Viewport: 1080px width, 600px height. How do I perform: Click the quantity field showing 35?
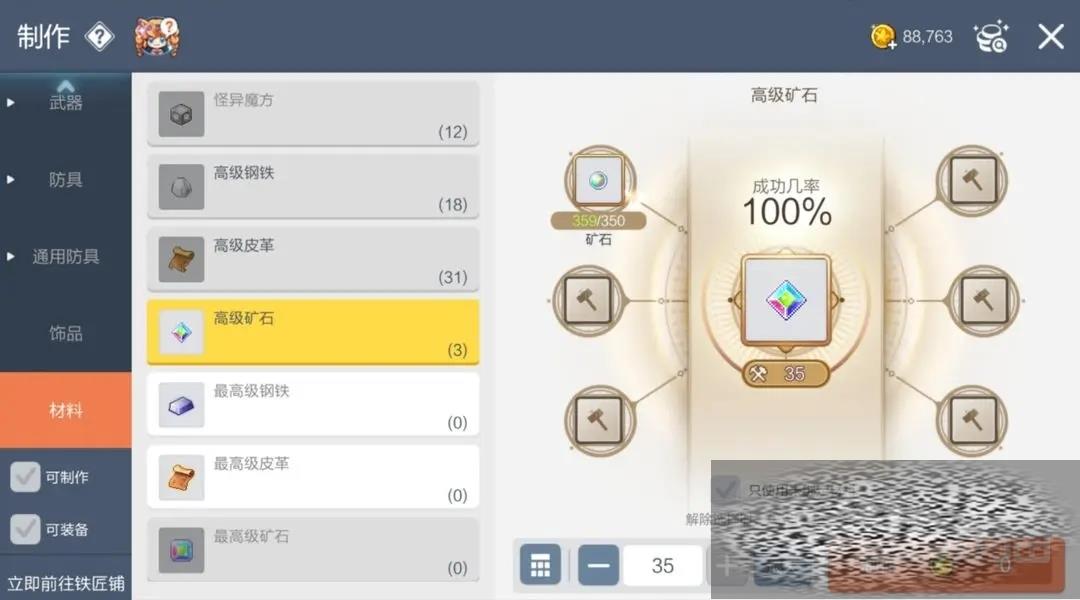coord(663,566)
